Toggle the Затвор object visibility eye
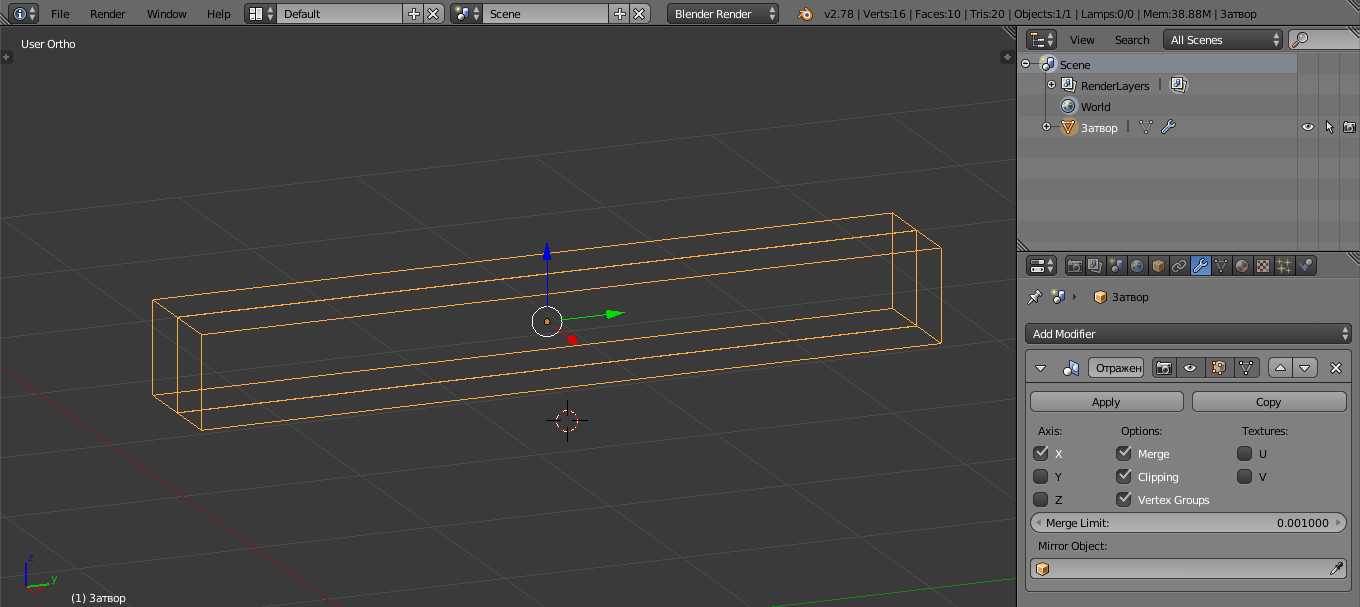 tap(1307, 127)
